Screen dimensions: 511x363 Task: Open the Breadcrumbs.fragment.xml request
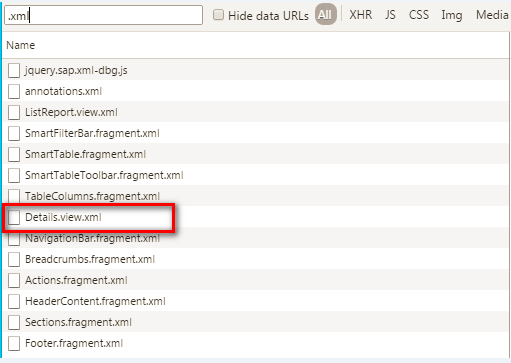(90, 259)
